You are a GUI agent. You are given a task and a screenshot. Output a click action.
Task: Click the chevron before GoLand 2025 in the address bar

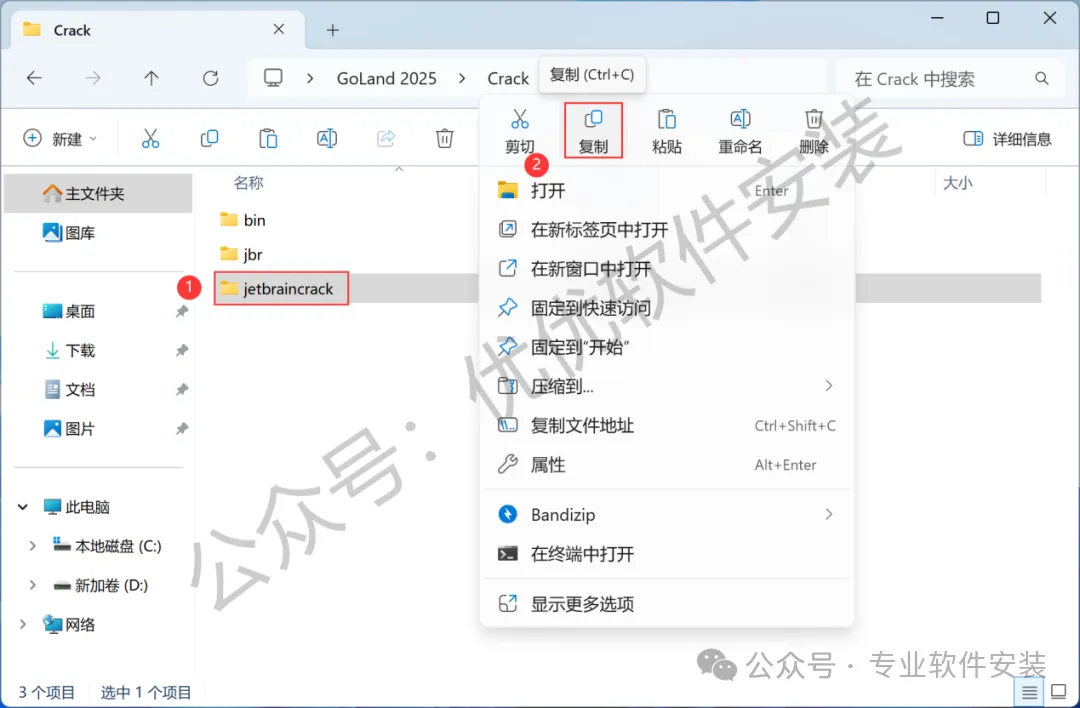tap(310, 79)
